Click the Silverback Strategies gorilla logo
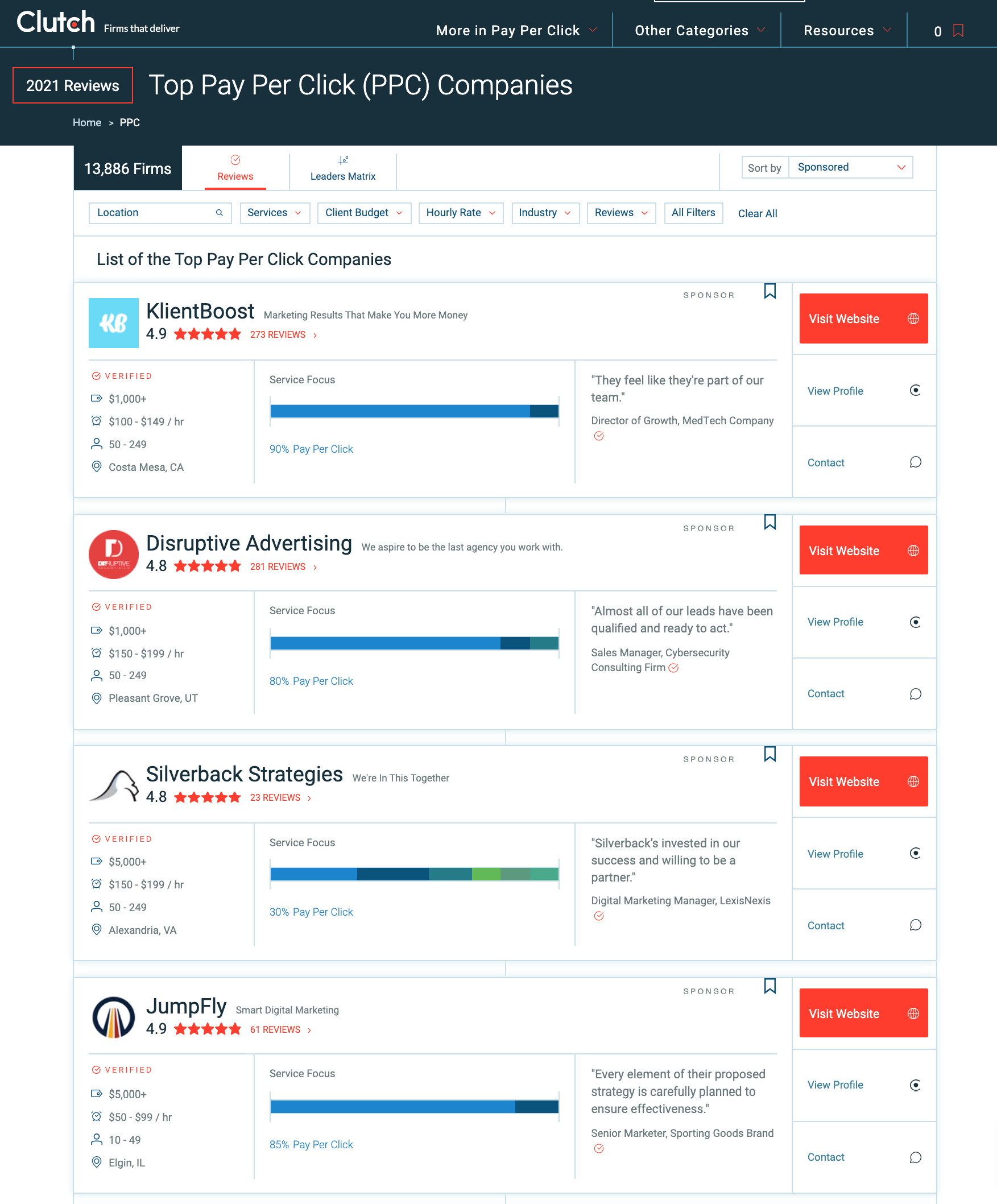This screenshot has height=1204, width=997. point(114,785)
